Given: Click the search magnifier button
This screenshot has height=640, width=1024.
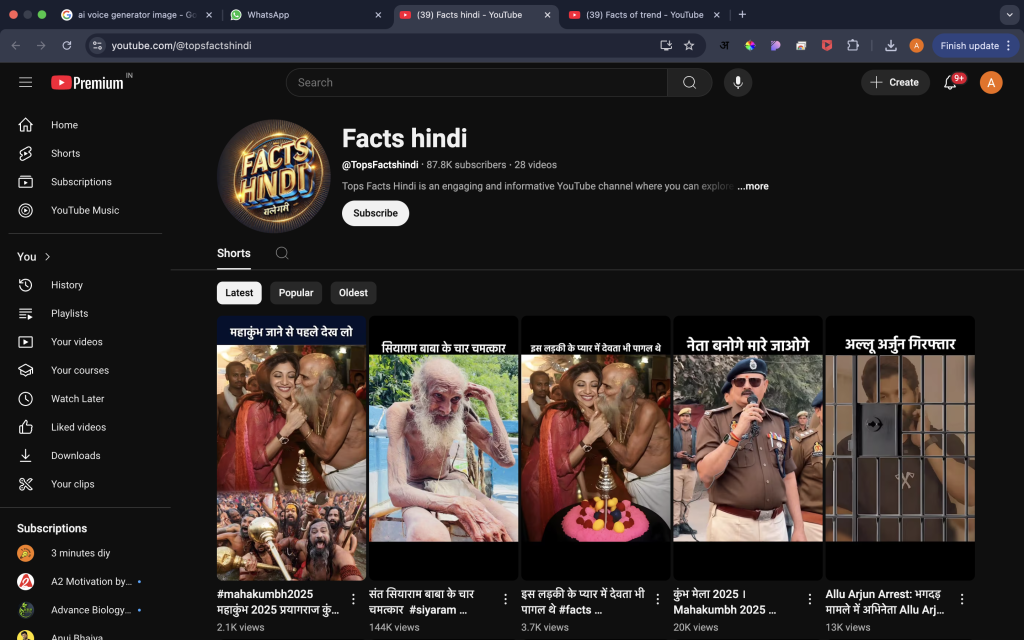Looking at the screenshot, I should coord(689,83).
